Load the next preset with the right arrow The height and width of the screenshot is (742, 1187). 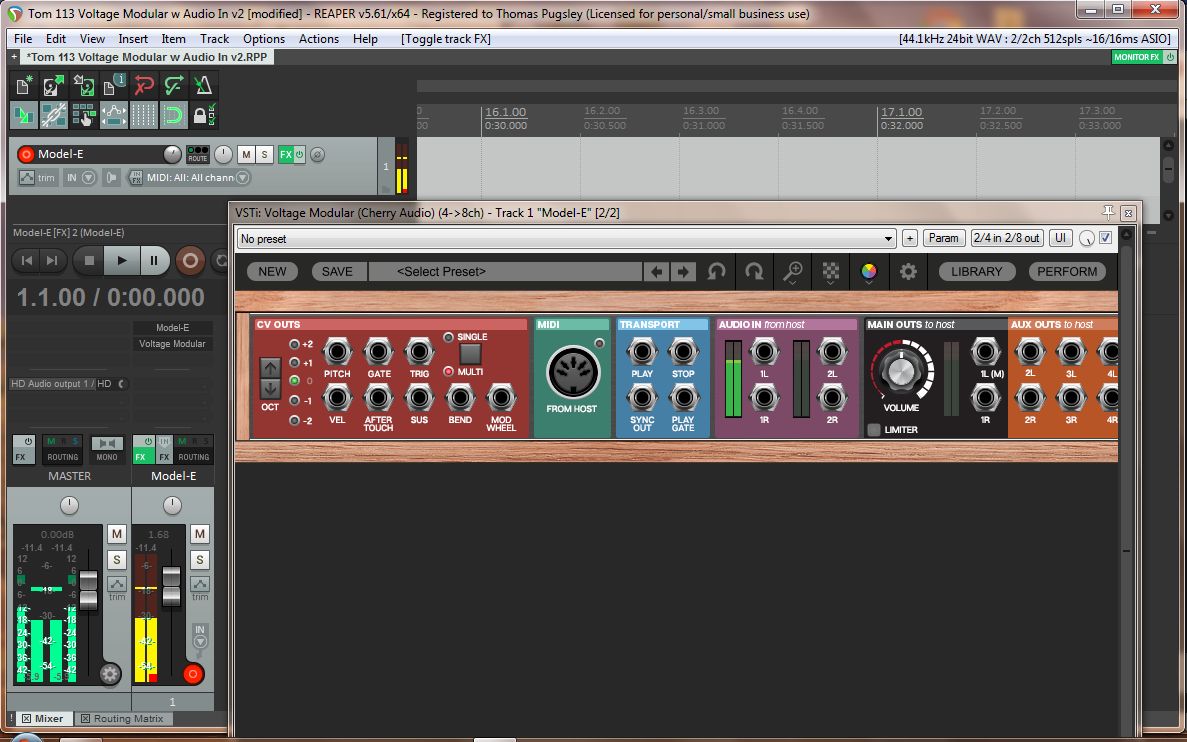(x=684, y=272)
